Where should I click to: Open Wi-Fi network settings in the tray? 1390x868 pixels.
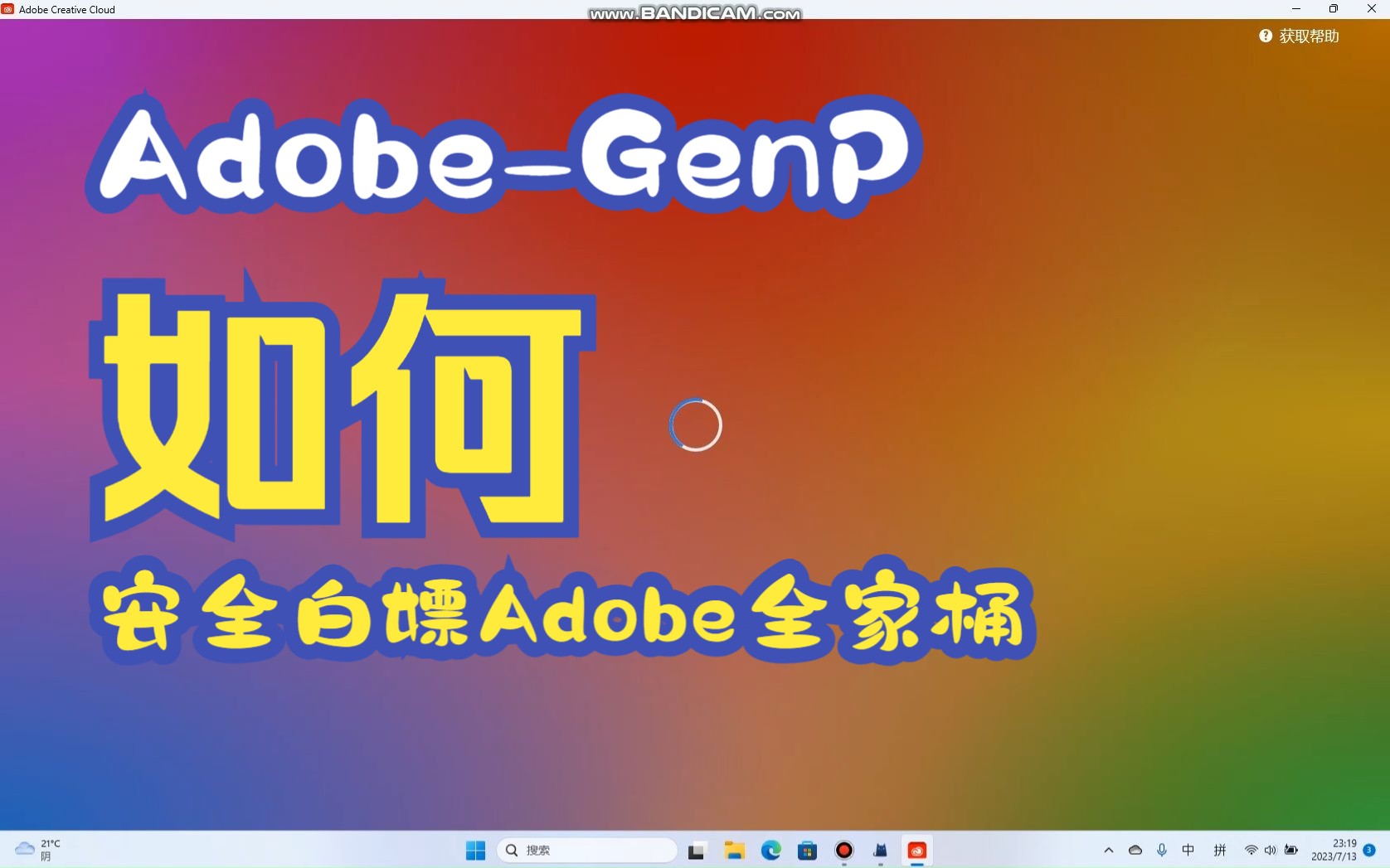click(x=1251, y=851)
